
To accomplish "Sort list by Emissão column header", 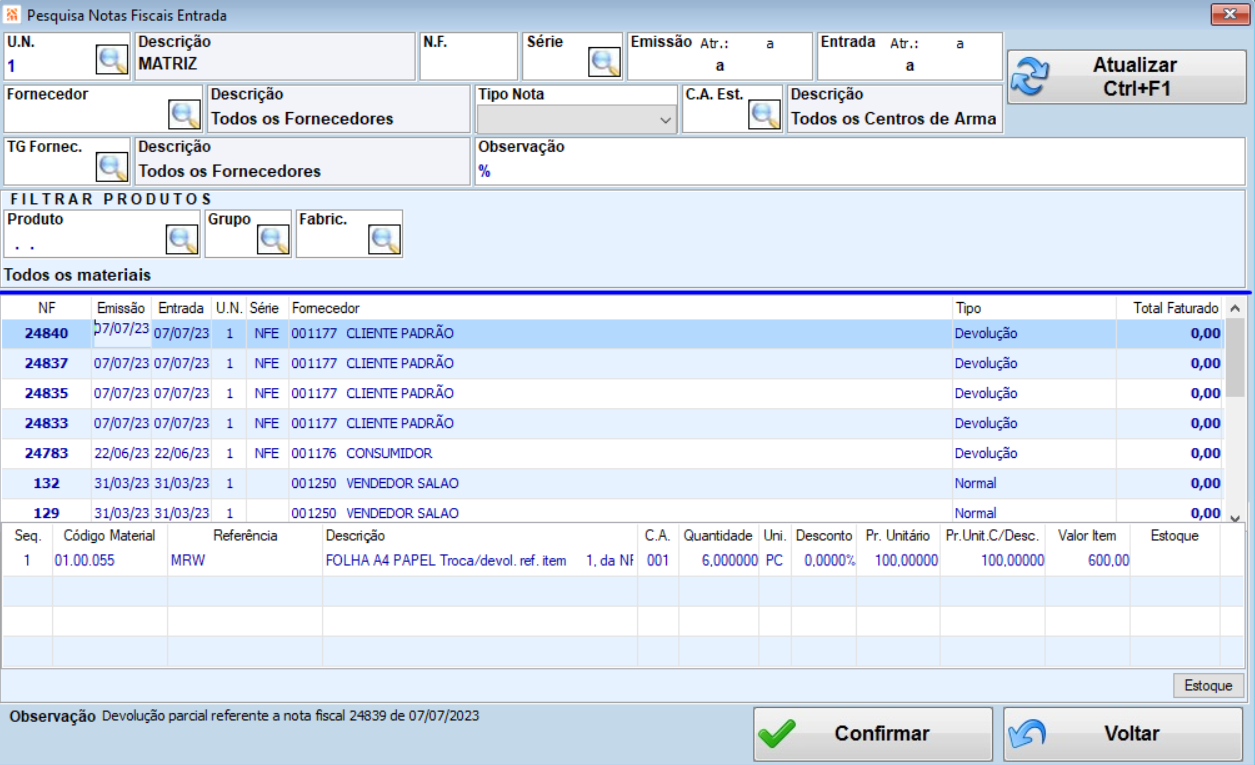I will pos(121,308).
